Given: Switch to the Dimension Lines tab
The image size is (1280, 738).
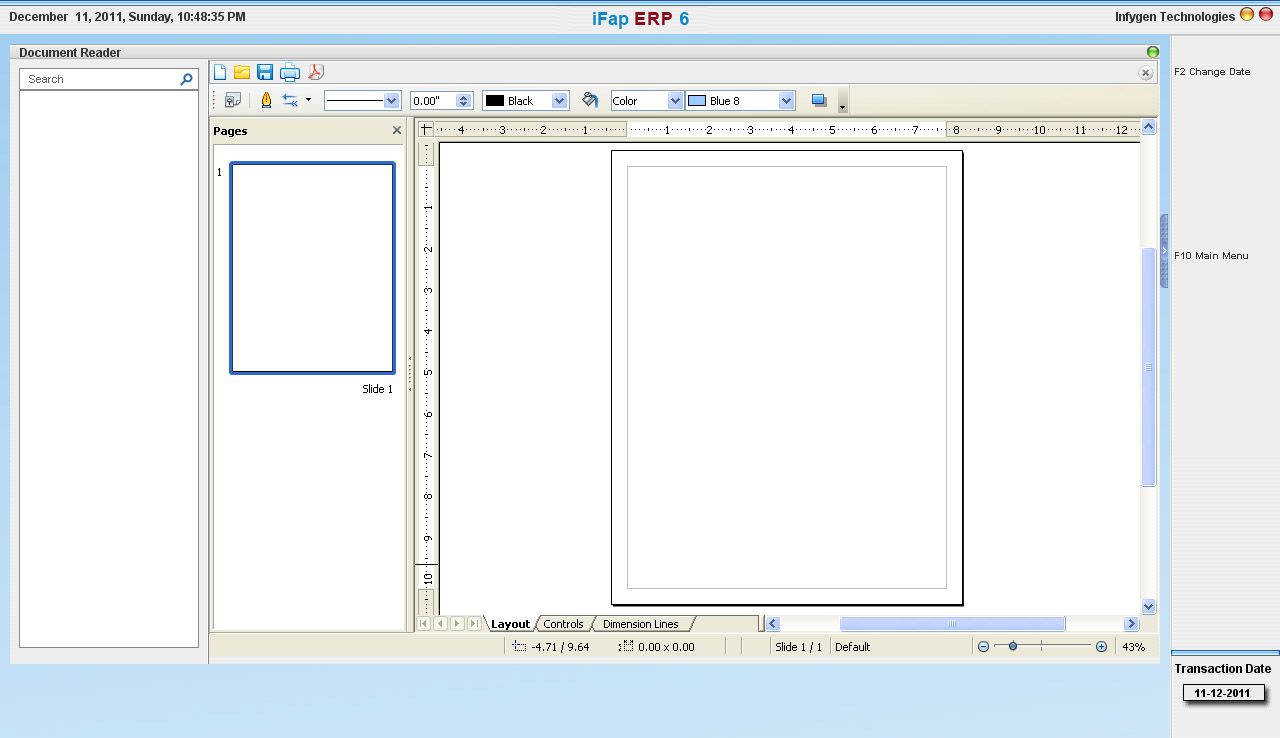Looking at the screenshot, I should point(641,624).
